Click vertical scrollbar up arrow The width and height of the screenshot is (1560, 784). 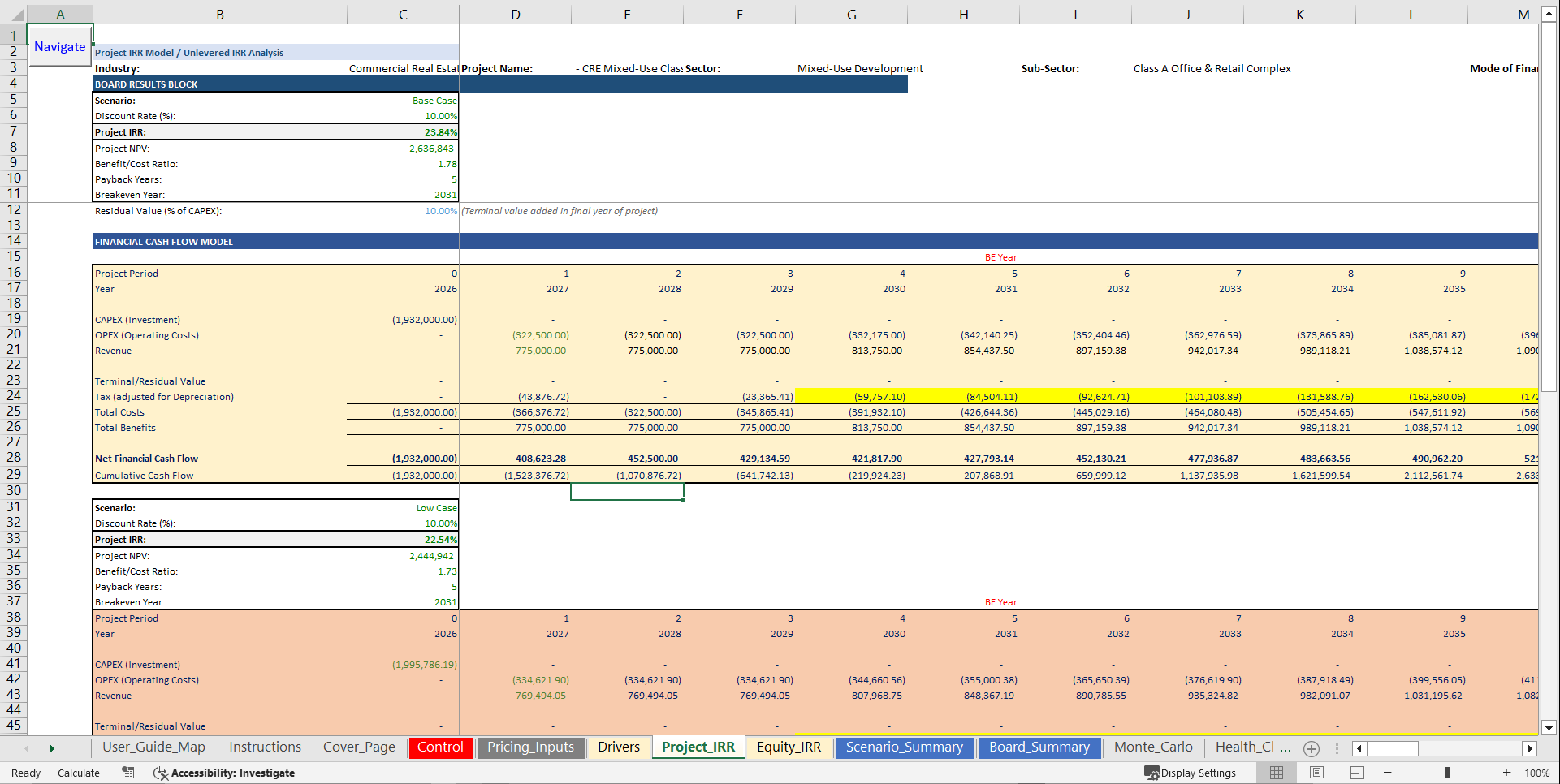tap(1549, 15)
